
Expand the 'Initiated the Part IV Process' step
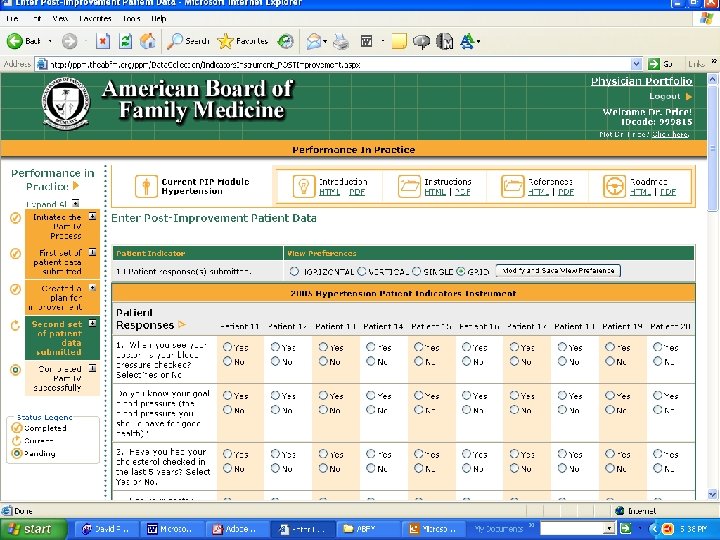[92, 216]
